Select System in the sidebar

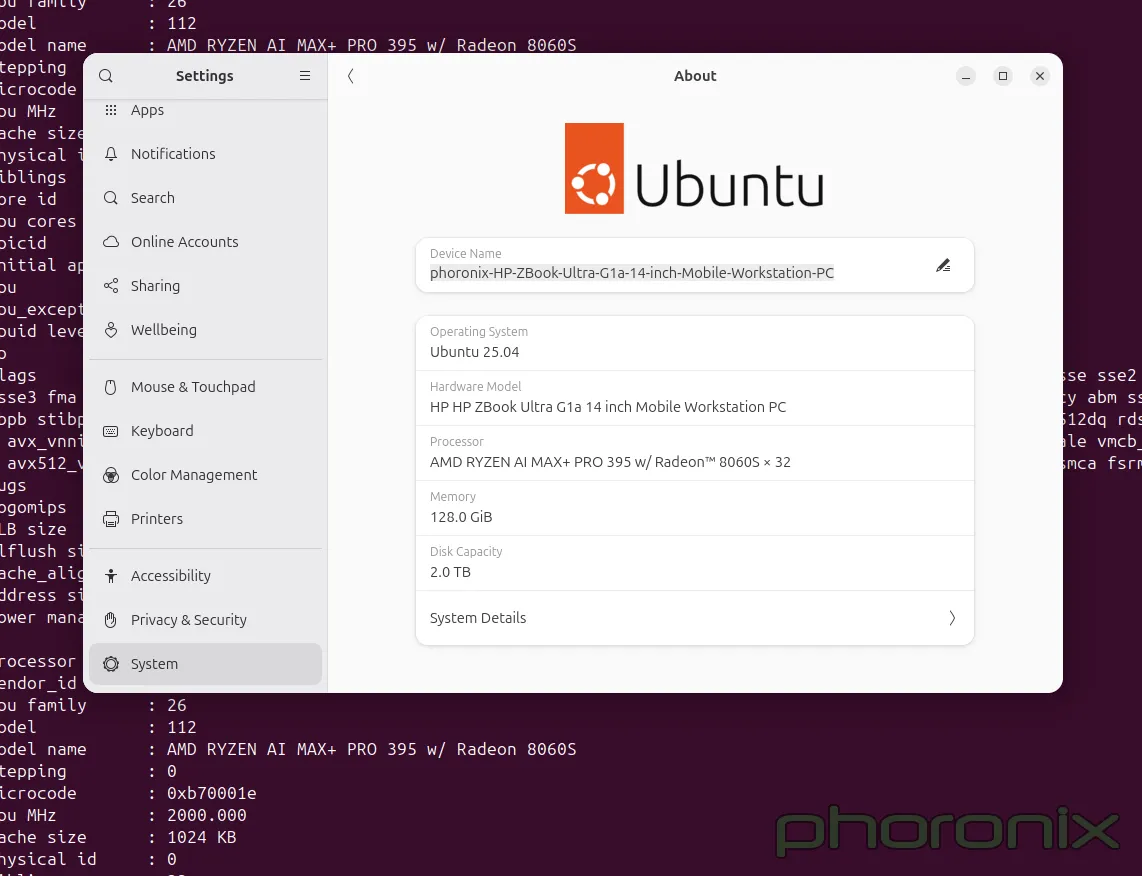[x=154, y=663]
